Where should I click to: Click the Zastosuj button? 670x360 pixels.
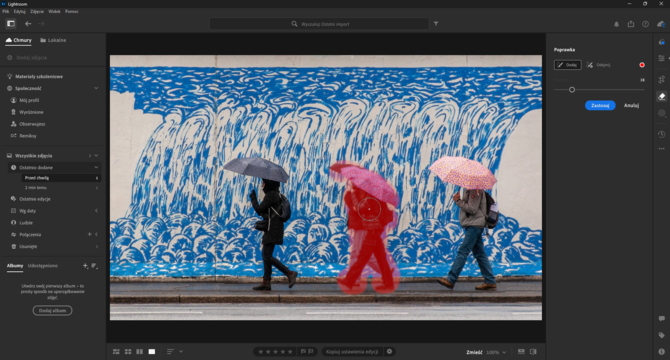600,105
